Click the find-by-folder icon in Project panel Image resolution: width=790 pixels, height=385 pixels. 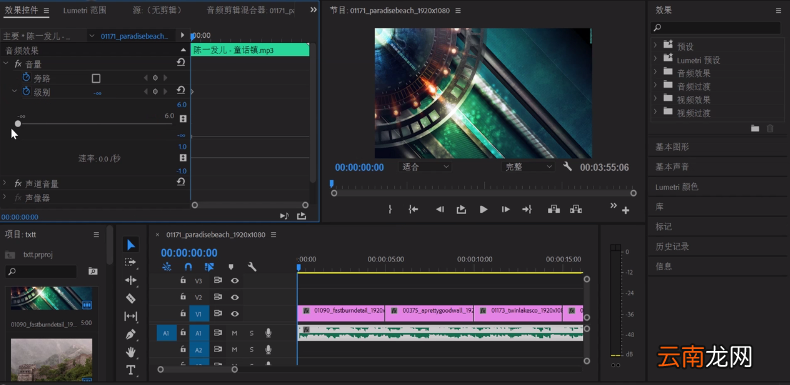point(93,271)
